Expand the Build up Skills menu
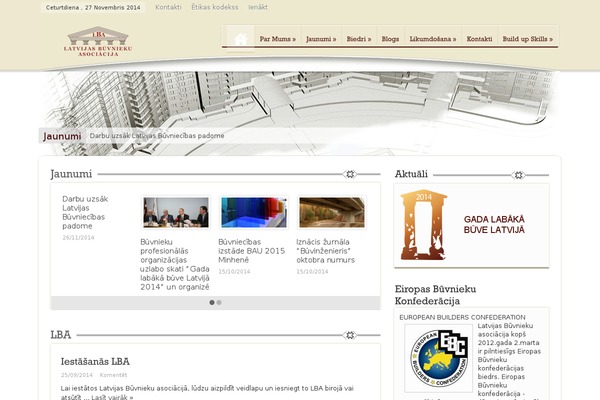 coord(528,39)
